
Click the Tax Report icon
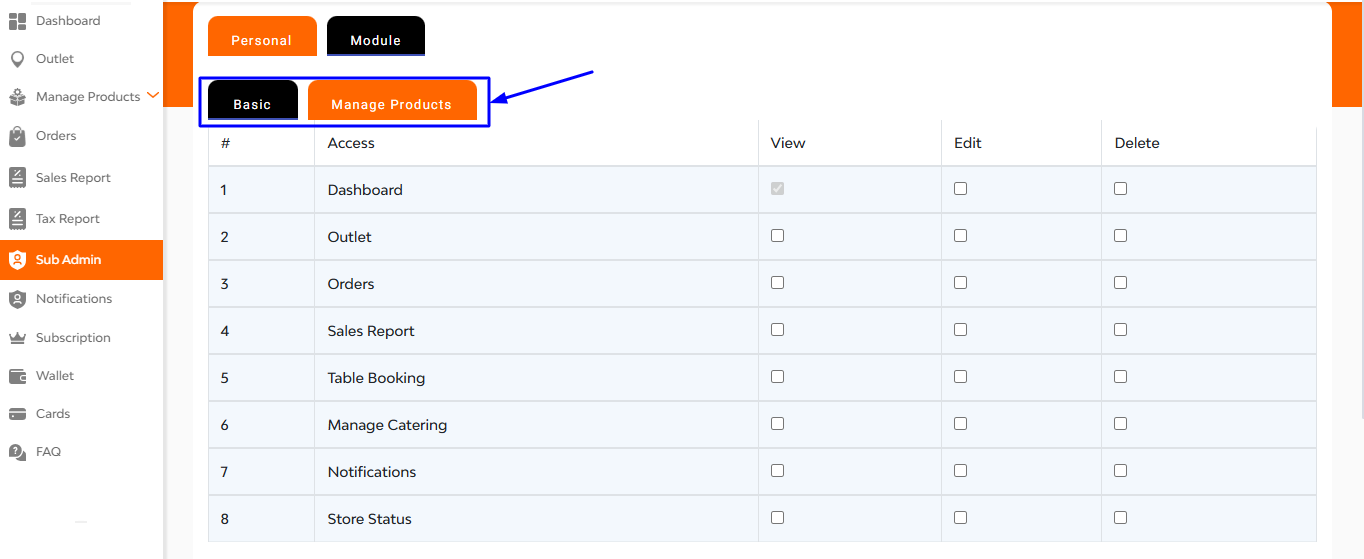pos(17,219)
